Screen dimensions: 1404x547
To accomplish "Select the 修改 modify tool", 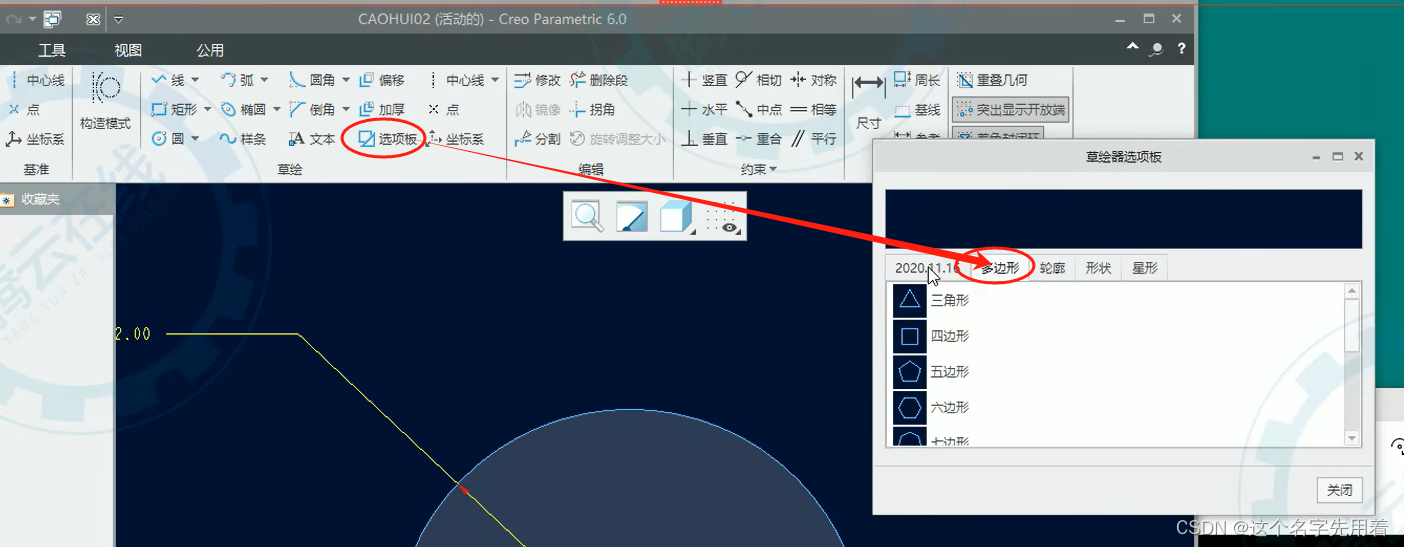I will point(538,80).
